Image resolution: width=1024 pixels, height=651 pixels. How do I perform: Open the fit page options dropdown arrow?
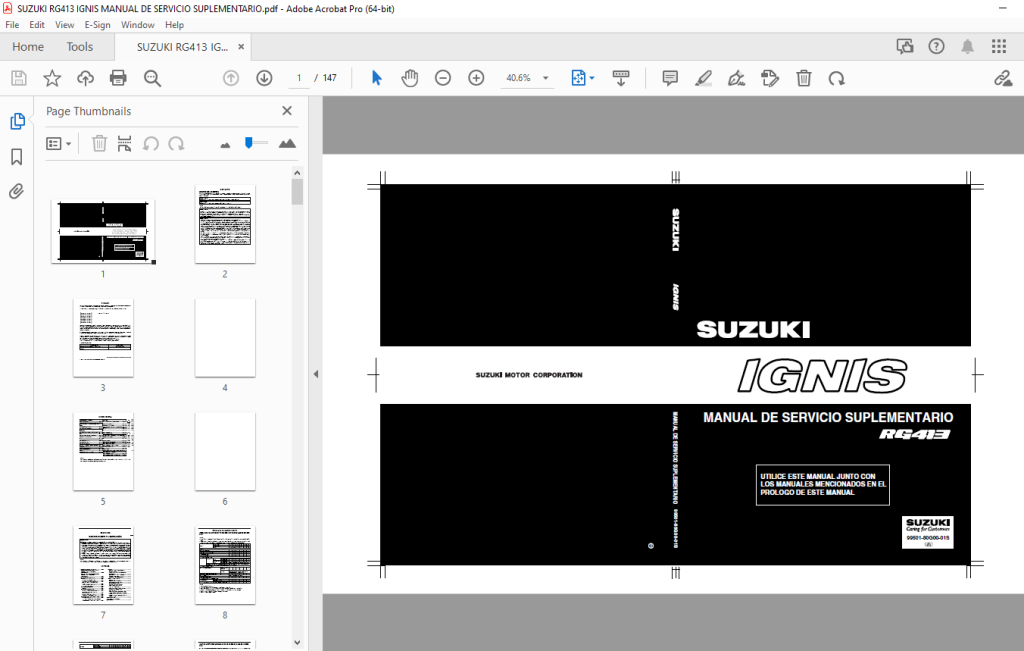[592, 78]
